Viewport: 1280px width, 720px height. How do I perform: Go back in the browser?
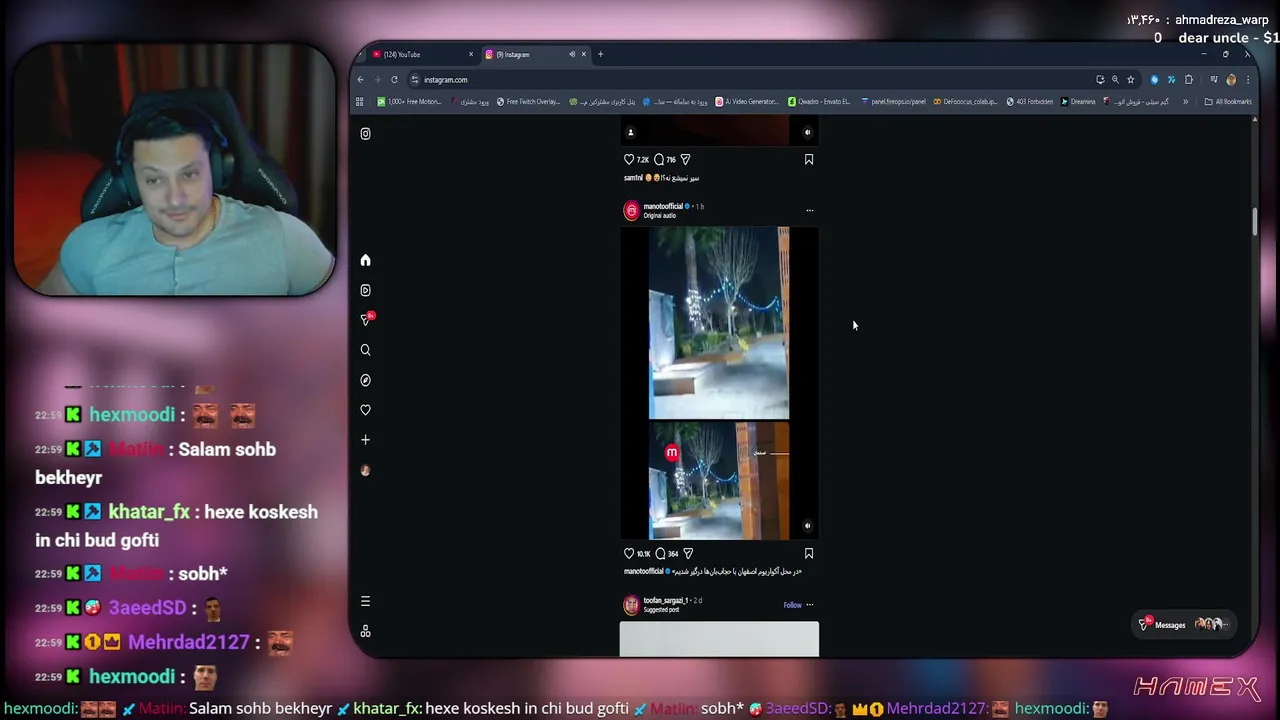pyautogui.click(x=361, y=79)
